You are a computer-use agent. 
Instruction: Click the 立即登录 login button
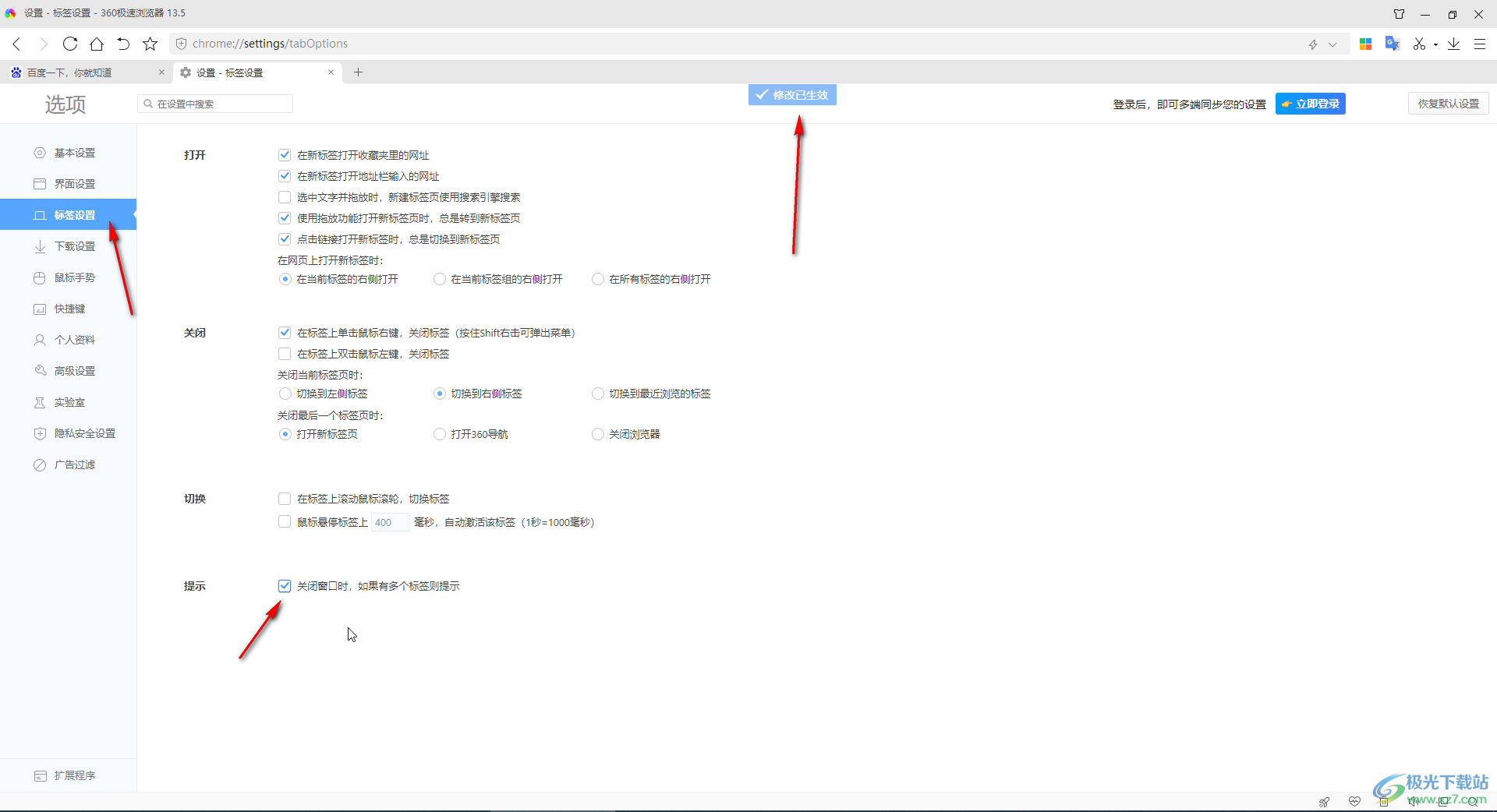click(x=1311, y=104)
